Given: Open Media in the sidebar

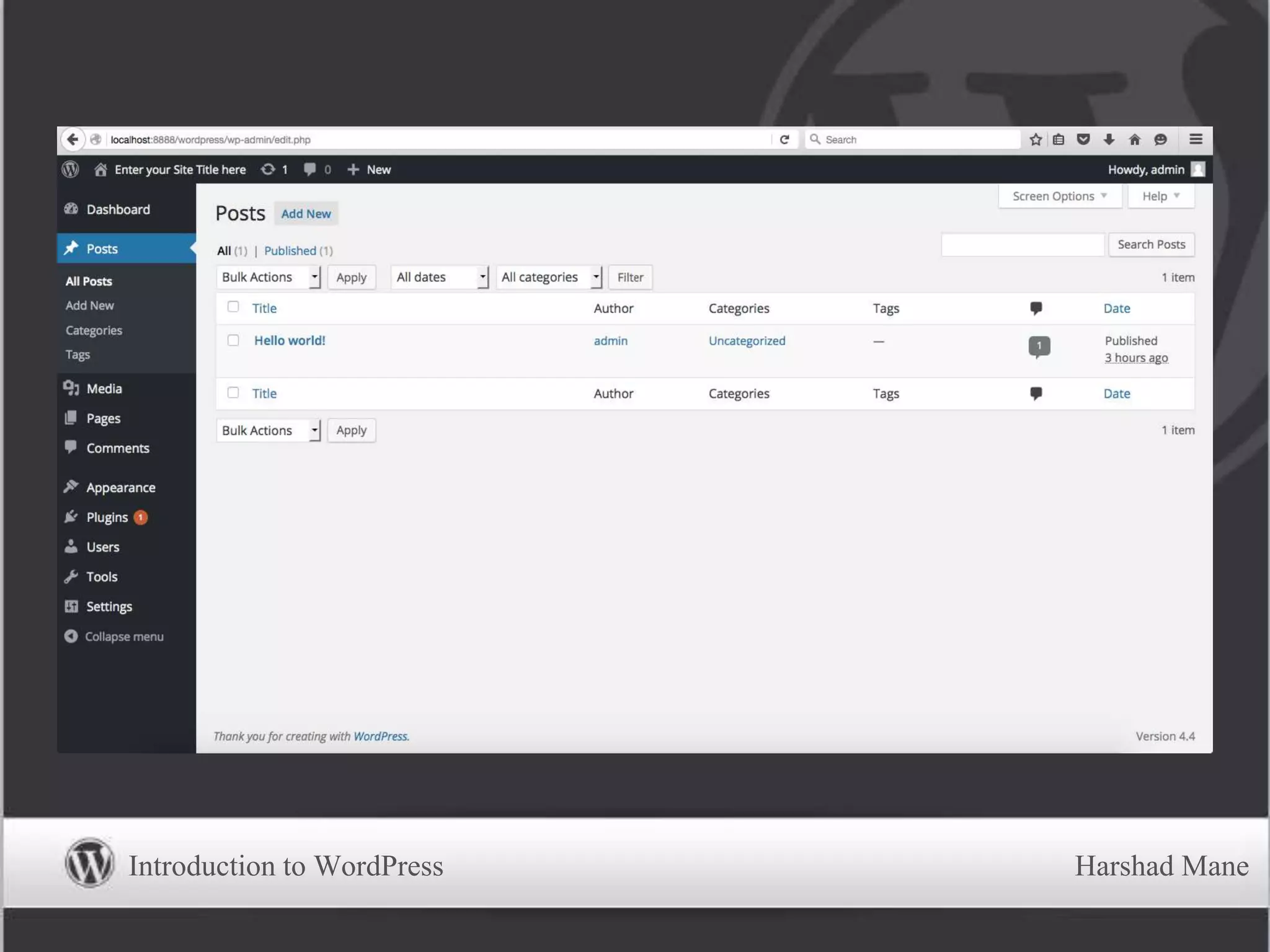Looking at the screenshot, I should [127, 389].
